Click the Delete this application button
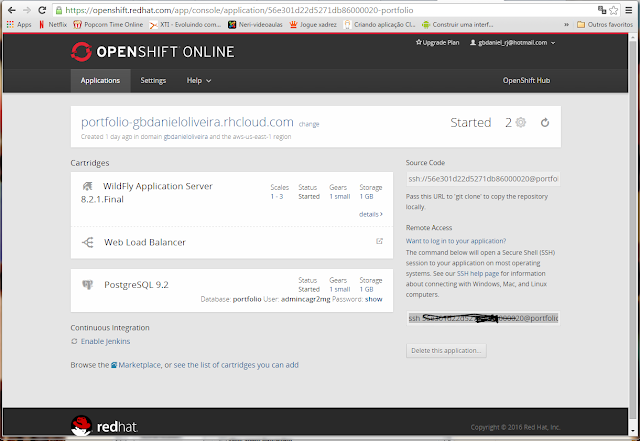This screenshot has height=441, width=640. point(446,350)
